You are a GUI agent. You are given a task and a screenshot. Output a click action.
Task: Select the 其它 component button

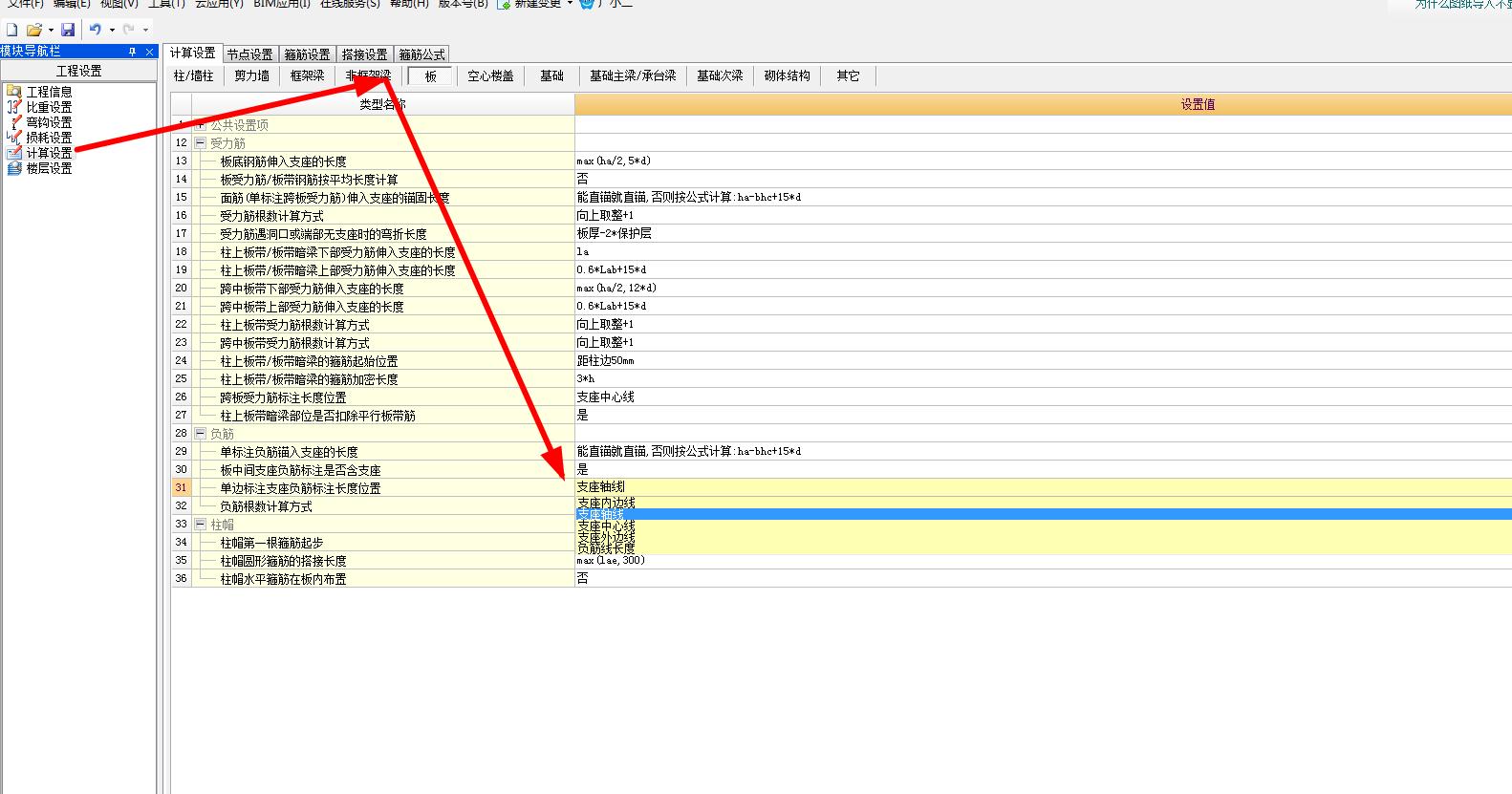tap(849, 75)
